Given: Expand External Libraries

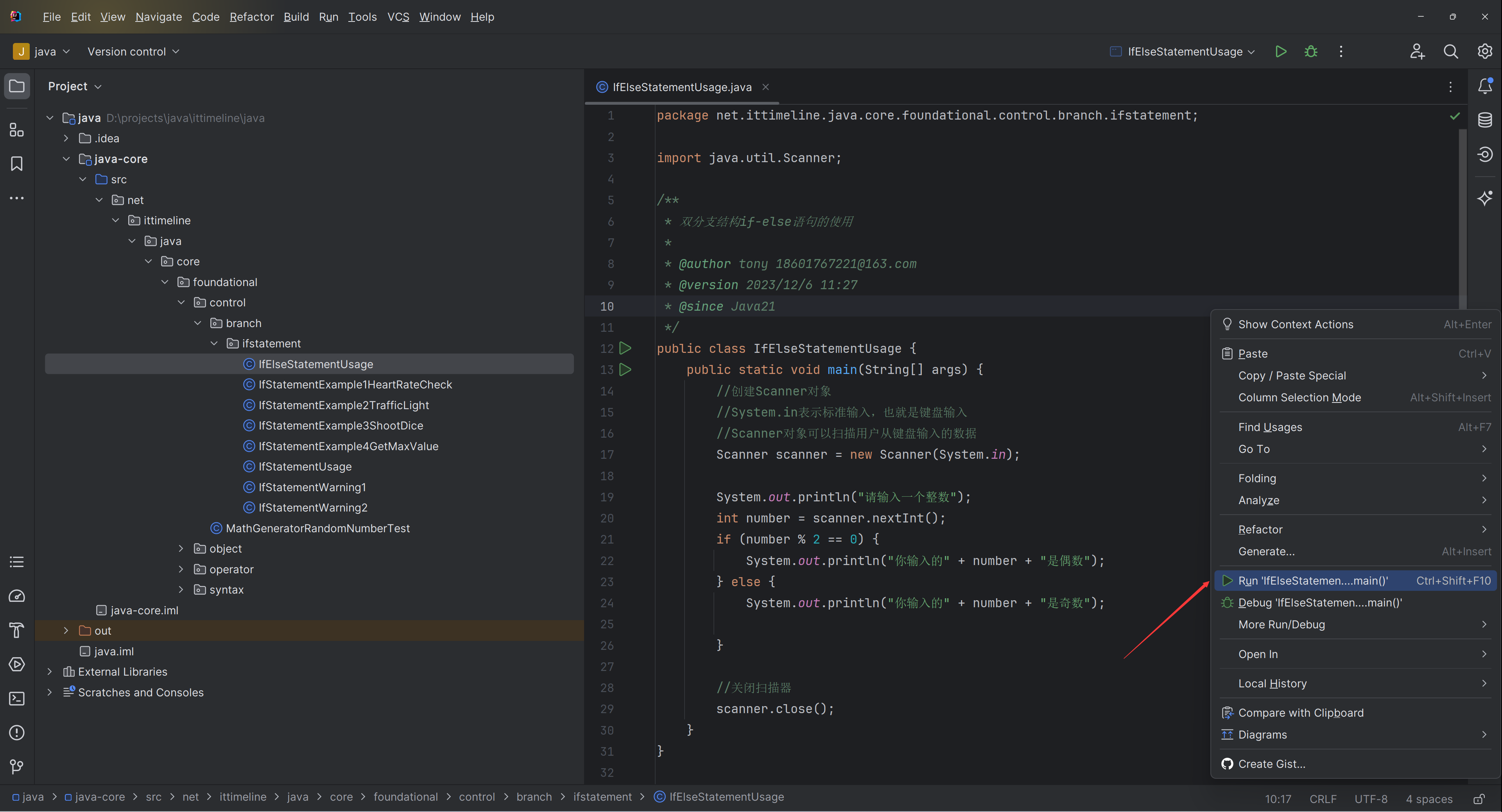Looking at the screenshot, I should tap(50, 671).
